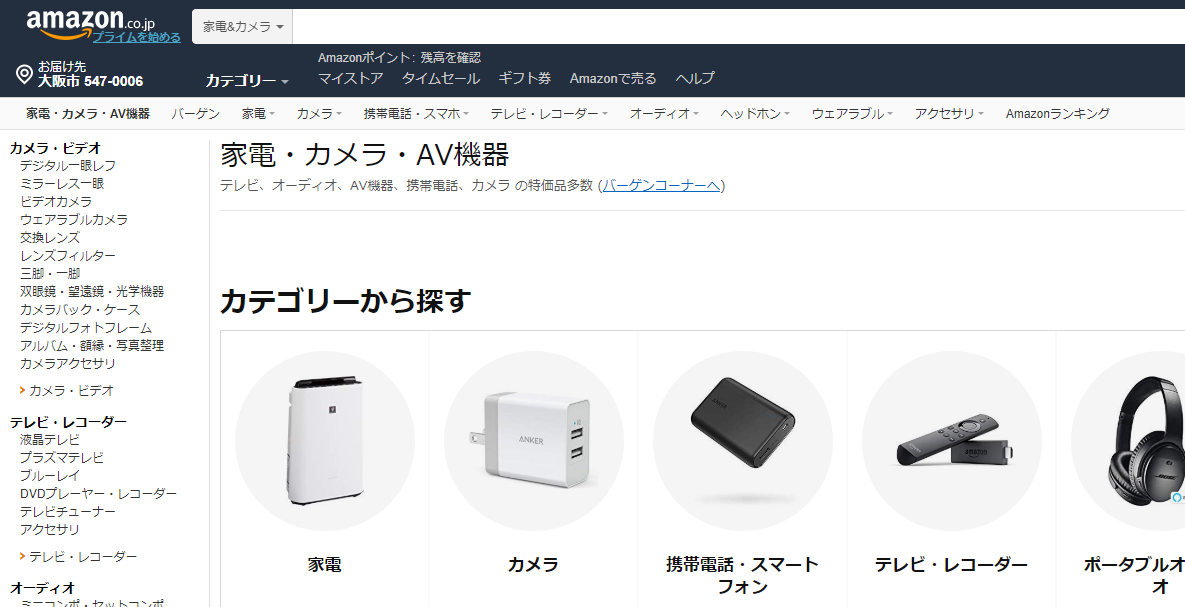Select the Anker power bank phone category image
Image resolution: width=1185 pixels, height=607 pixels.
(x=743, y=441)
